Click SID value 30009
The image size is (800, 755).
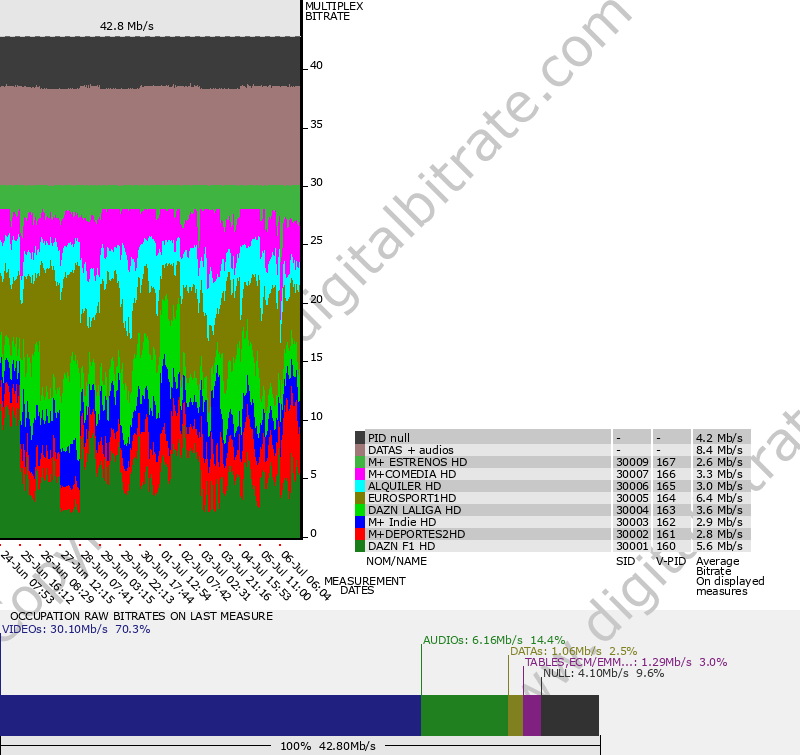pos(632,462)
